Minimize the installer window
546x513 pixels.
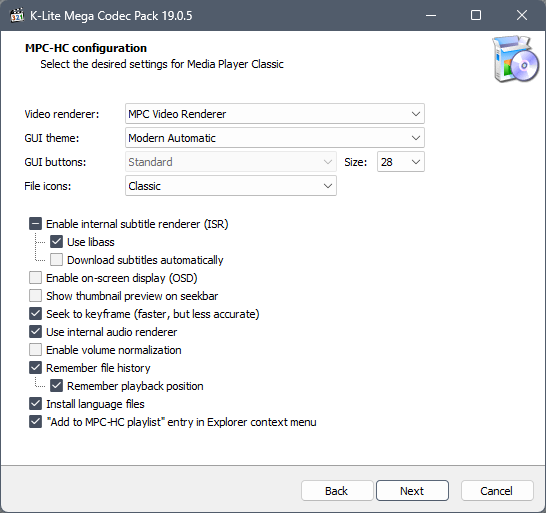click(431, 16)
